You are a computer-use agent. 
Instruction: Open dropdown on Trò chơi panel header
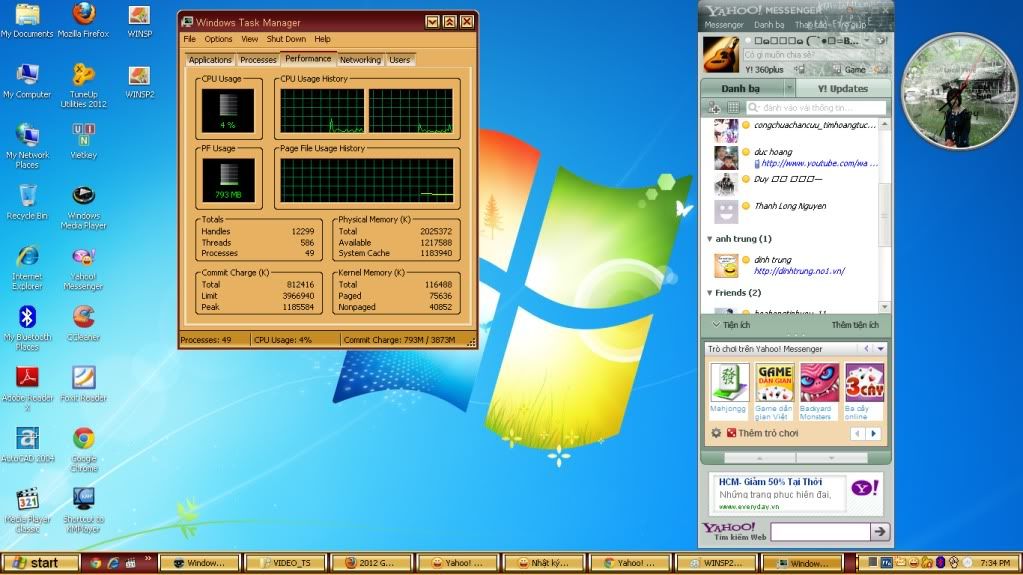click(x=880, y=349)
